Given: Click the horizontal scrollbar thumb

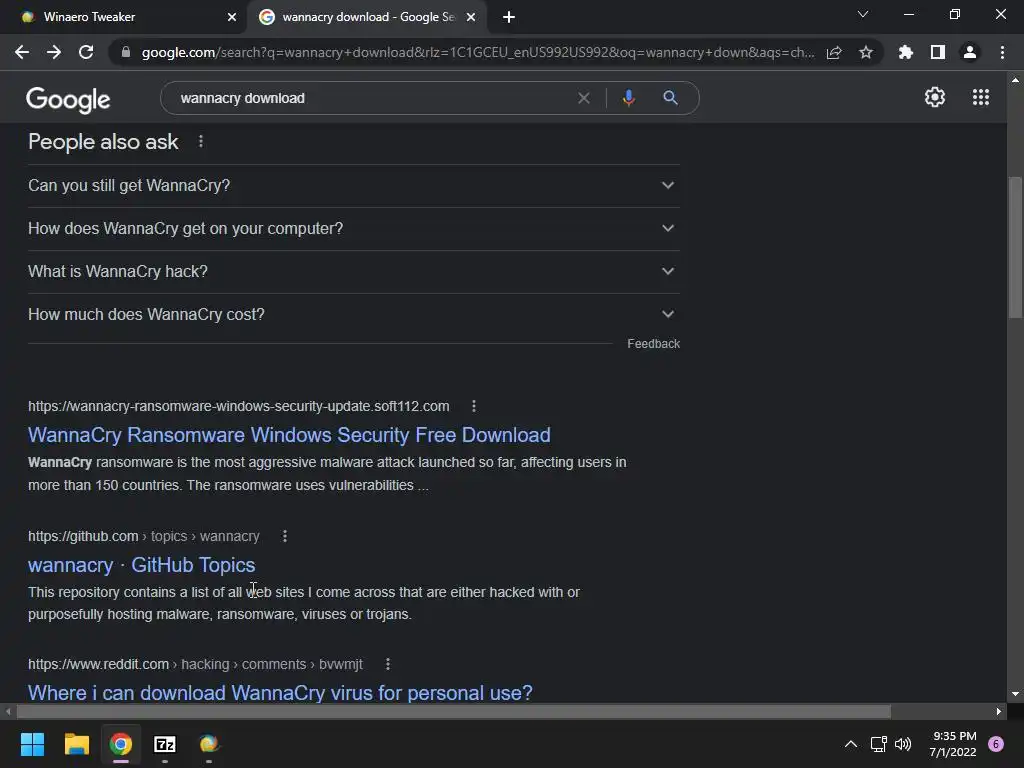Looking at the screenshot, I should (x=454, y=711).
